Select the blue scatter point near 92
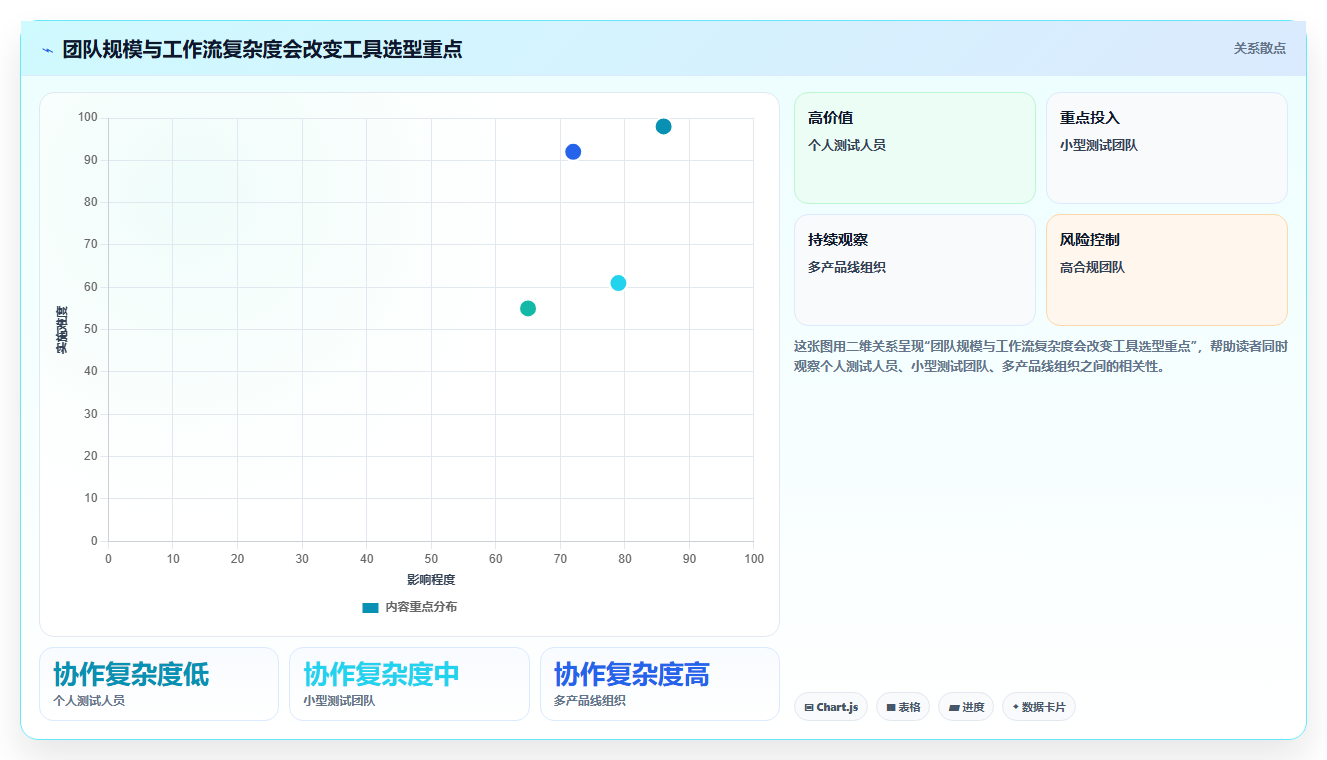Image resolution: width=1327 pixels, height=760 pixels. 573,152
